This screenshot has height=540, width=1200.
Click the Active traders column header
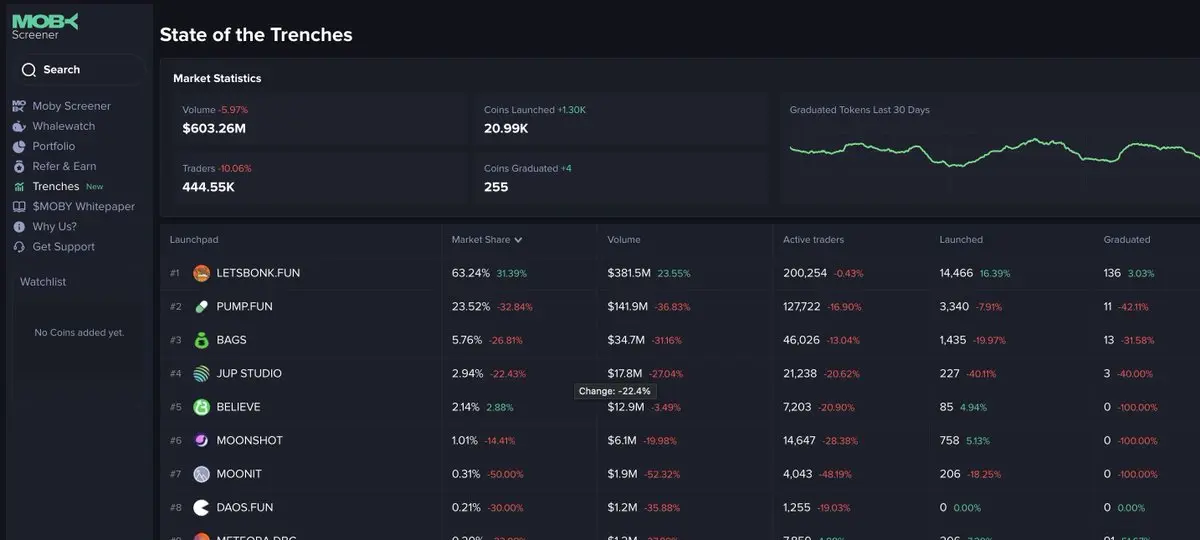coord(814,240)
